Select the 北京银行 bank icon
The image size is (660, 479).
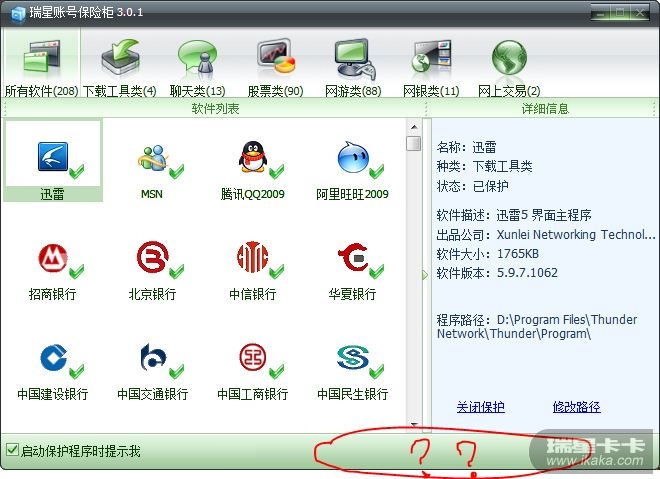pyautogui.click(x=152, y=257)
